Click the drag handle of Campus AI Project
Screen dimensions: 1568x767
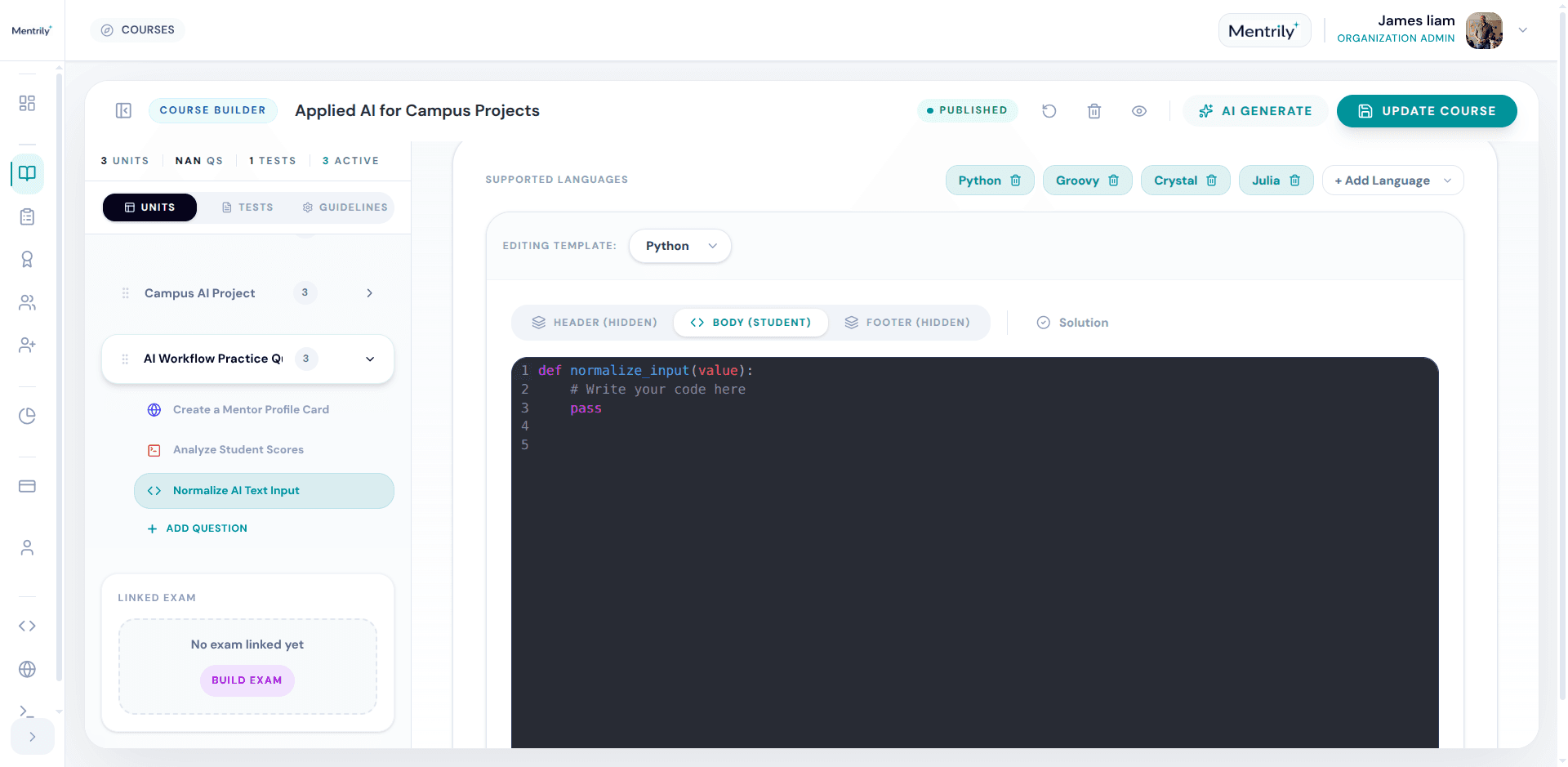[x=125, y=293]
